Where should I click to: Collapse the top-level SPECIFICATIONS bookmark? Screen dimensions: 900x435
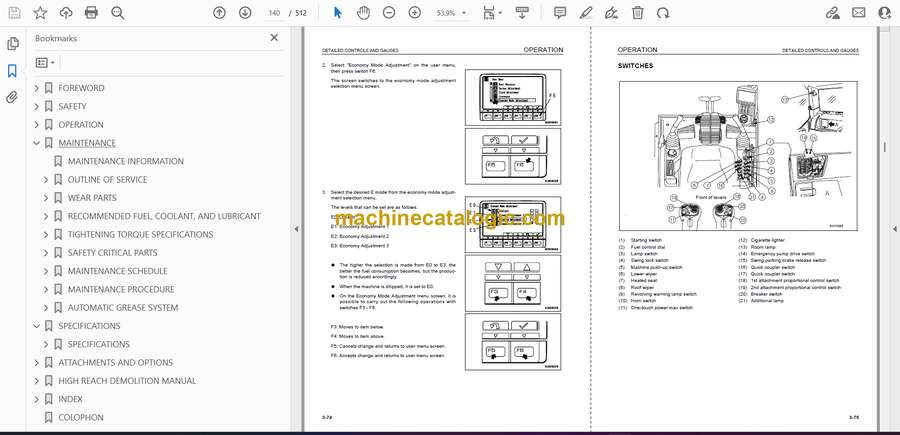click(37, 326)
